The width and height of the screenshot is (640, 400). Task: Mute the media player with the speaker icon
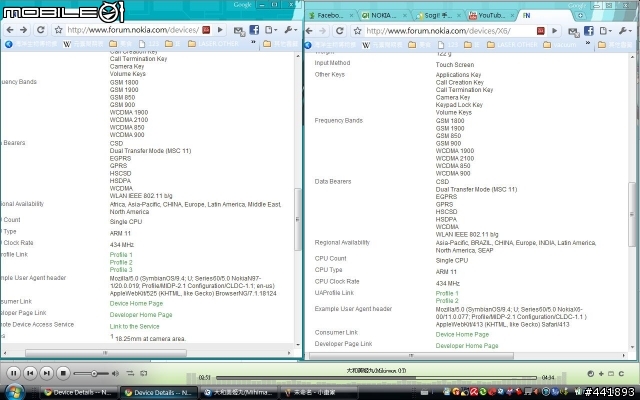pos(116,373)
